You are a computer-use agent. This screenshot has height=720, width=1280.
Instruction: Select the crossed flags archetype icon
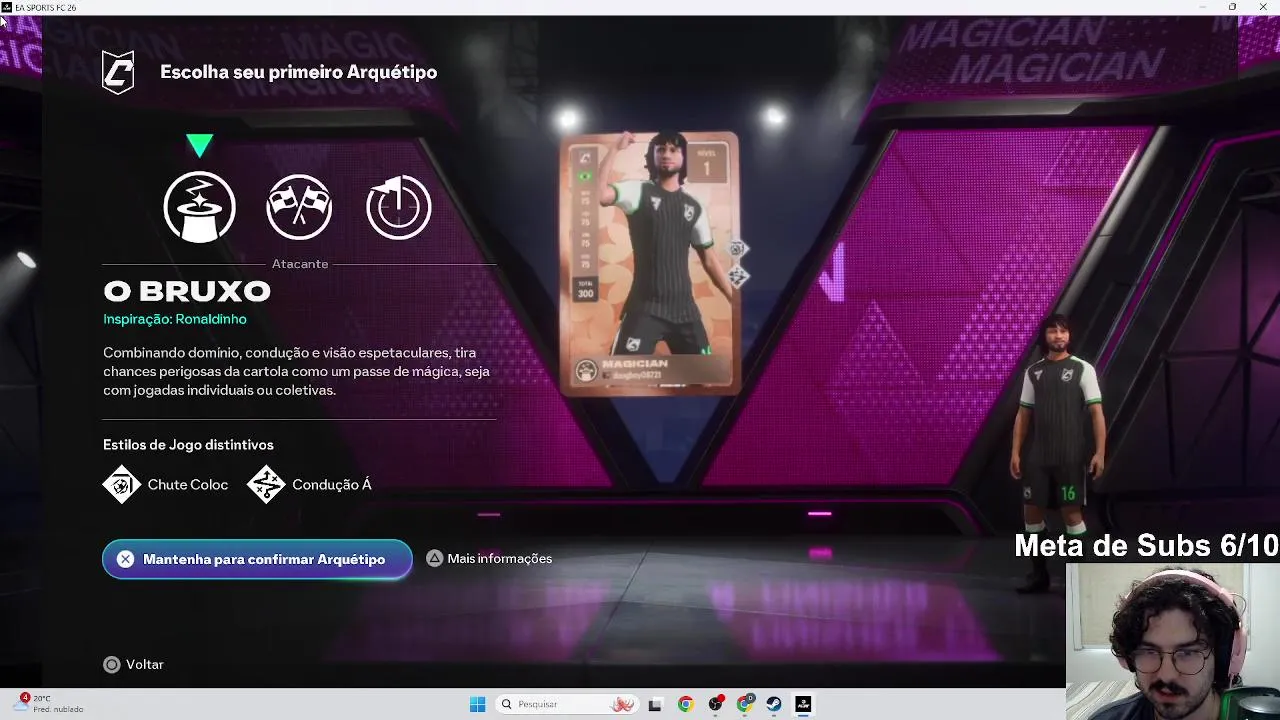(x=299, y=207)
